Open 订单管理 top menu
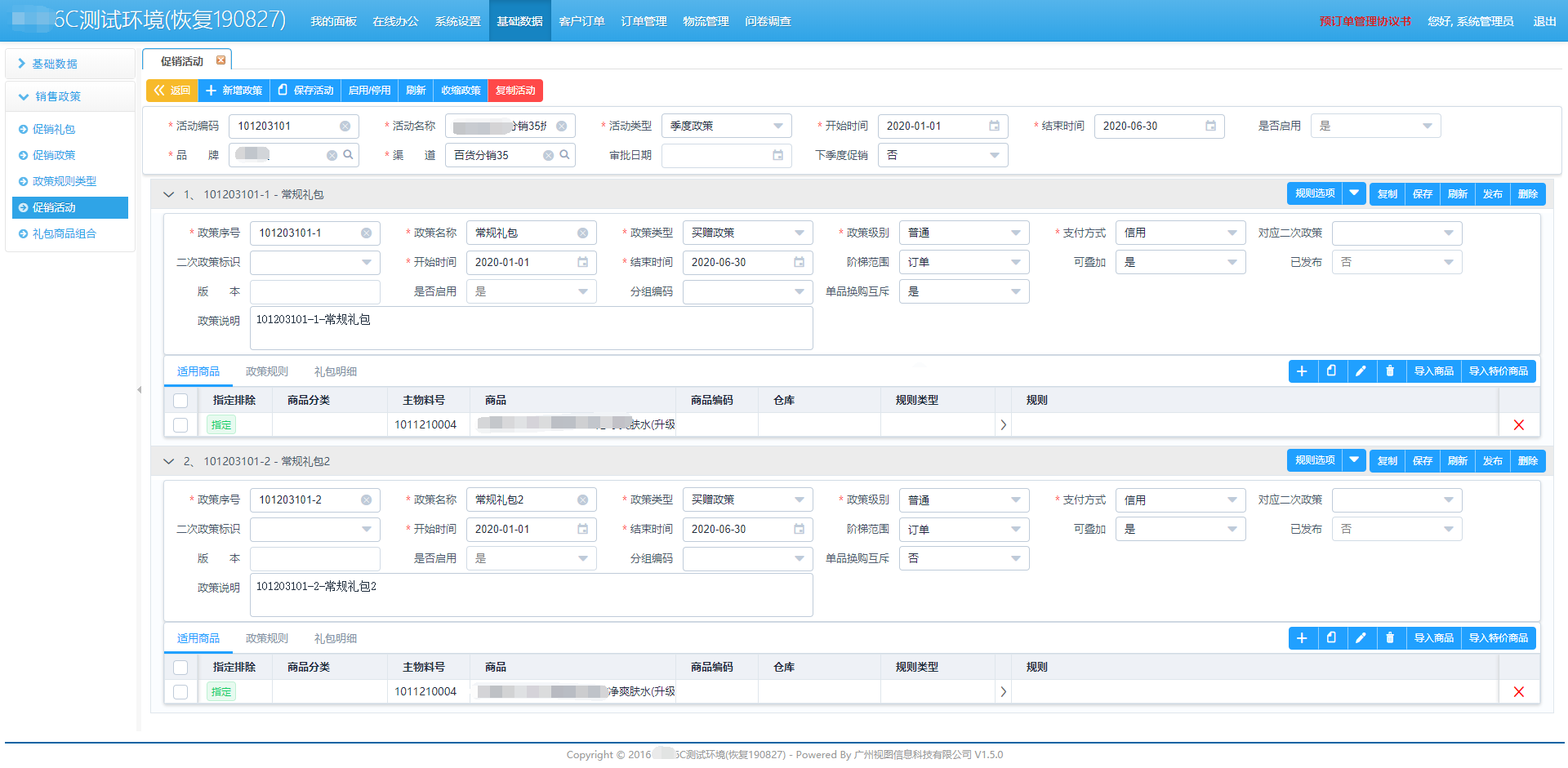The image size is (1568, 768). tap(644, 21)
